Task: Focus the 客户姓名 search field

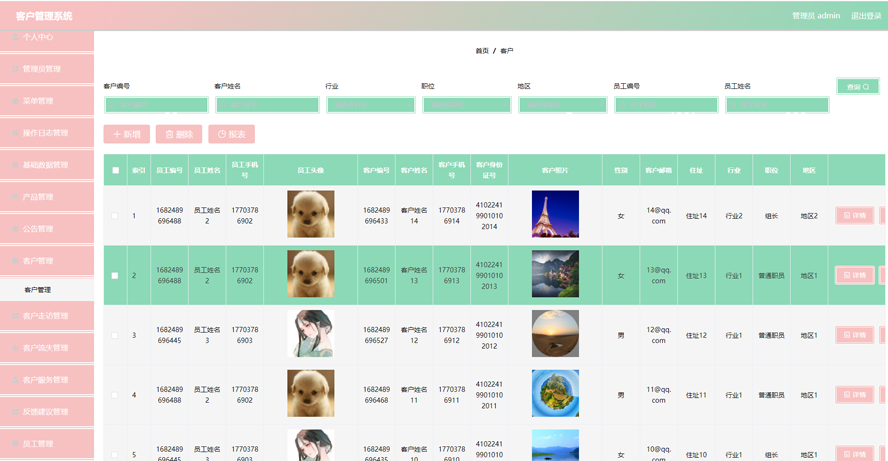Action: [267, 105]
